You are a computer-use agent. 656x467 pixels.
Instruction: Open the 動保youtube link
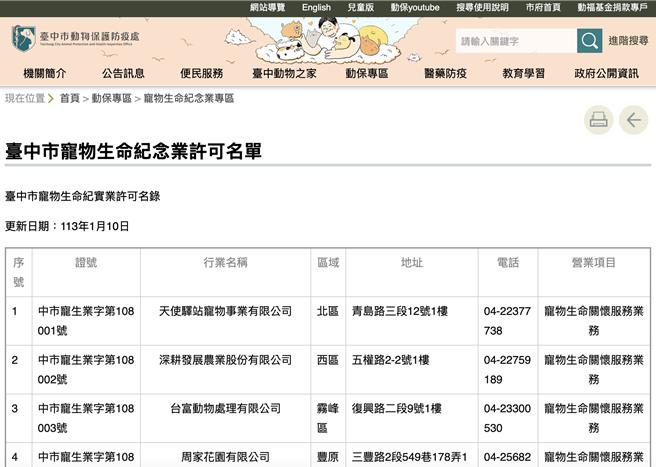pyautogui.click(x=415, y=8)
